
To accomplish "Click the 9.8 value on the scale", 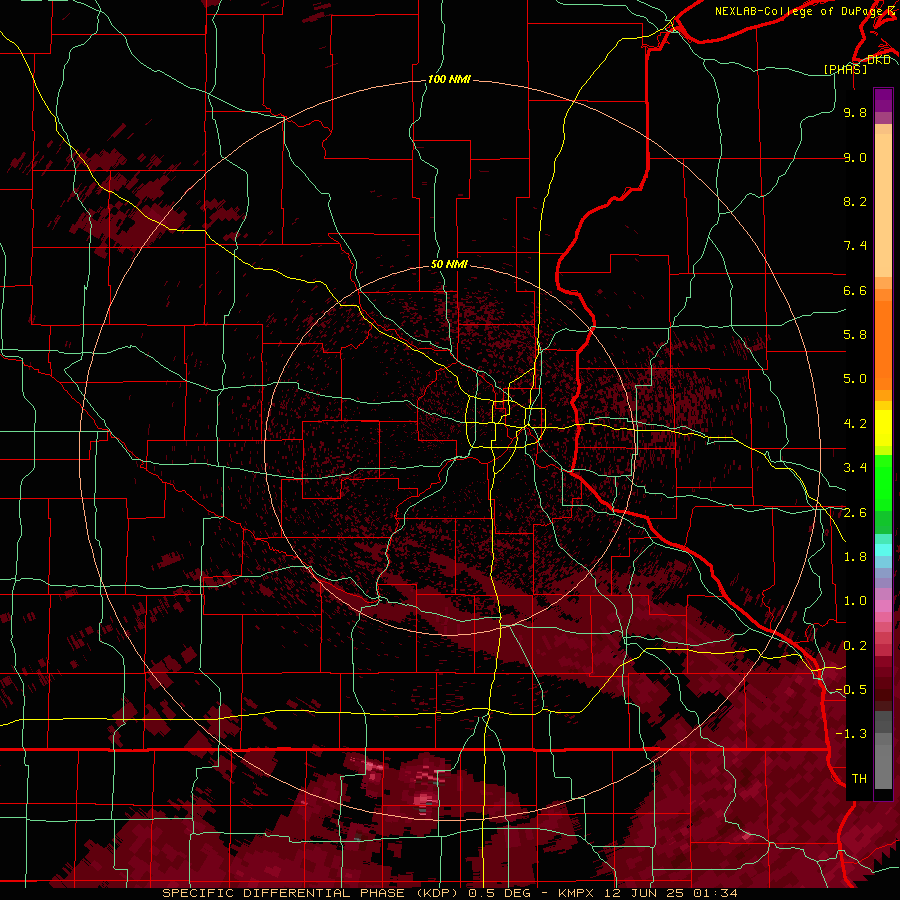I will (855, 112).
